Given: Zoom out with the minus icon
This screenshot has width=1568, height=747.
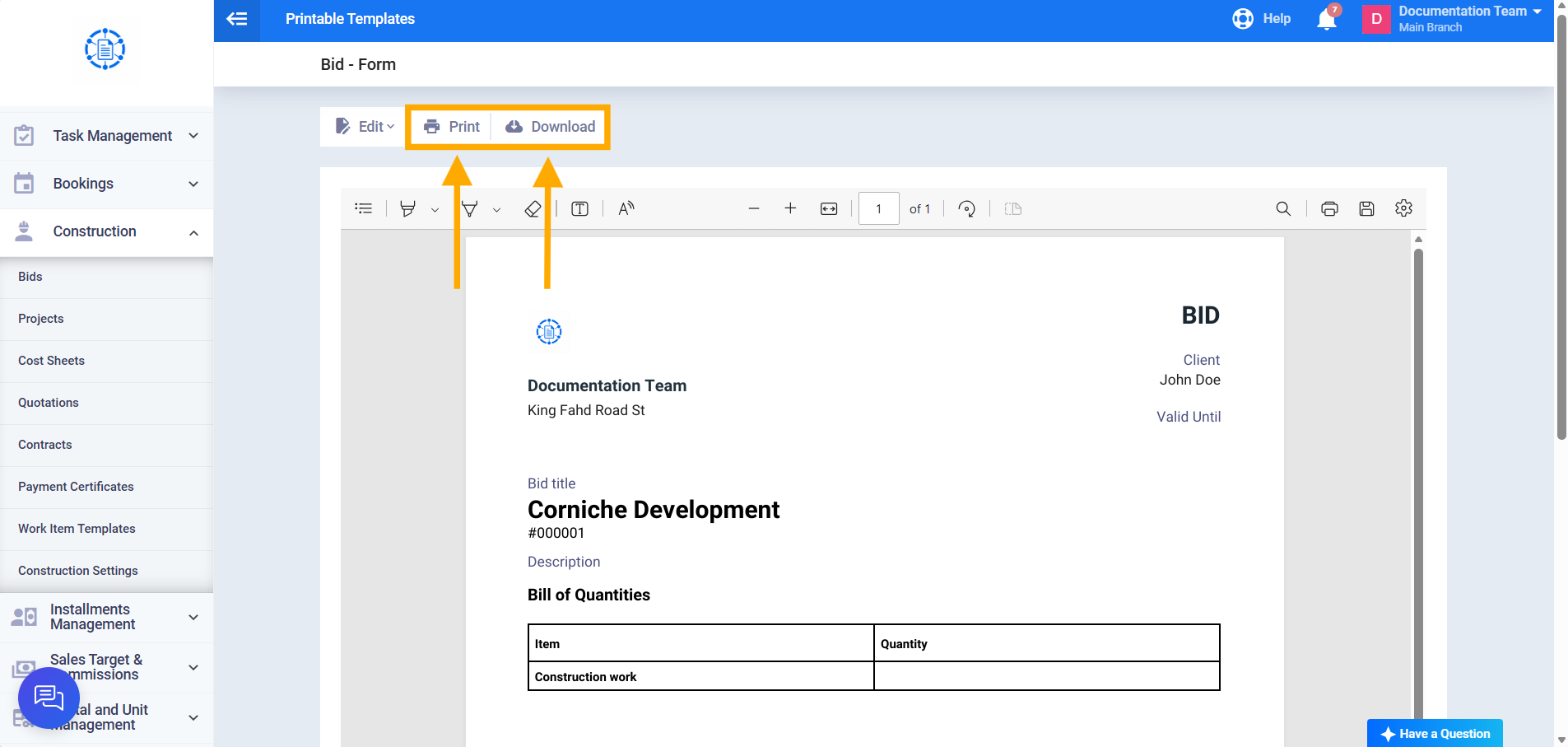Looking at the screenshot, I should (754, 209).
